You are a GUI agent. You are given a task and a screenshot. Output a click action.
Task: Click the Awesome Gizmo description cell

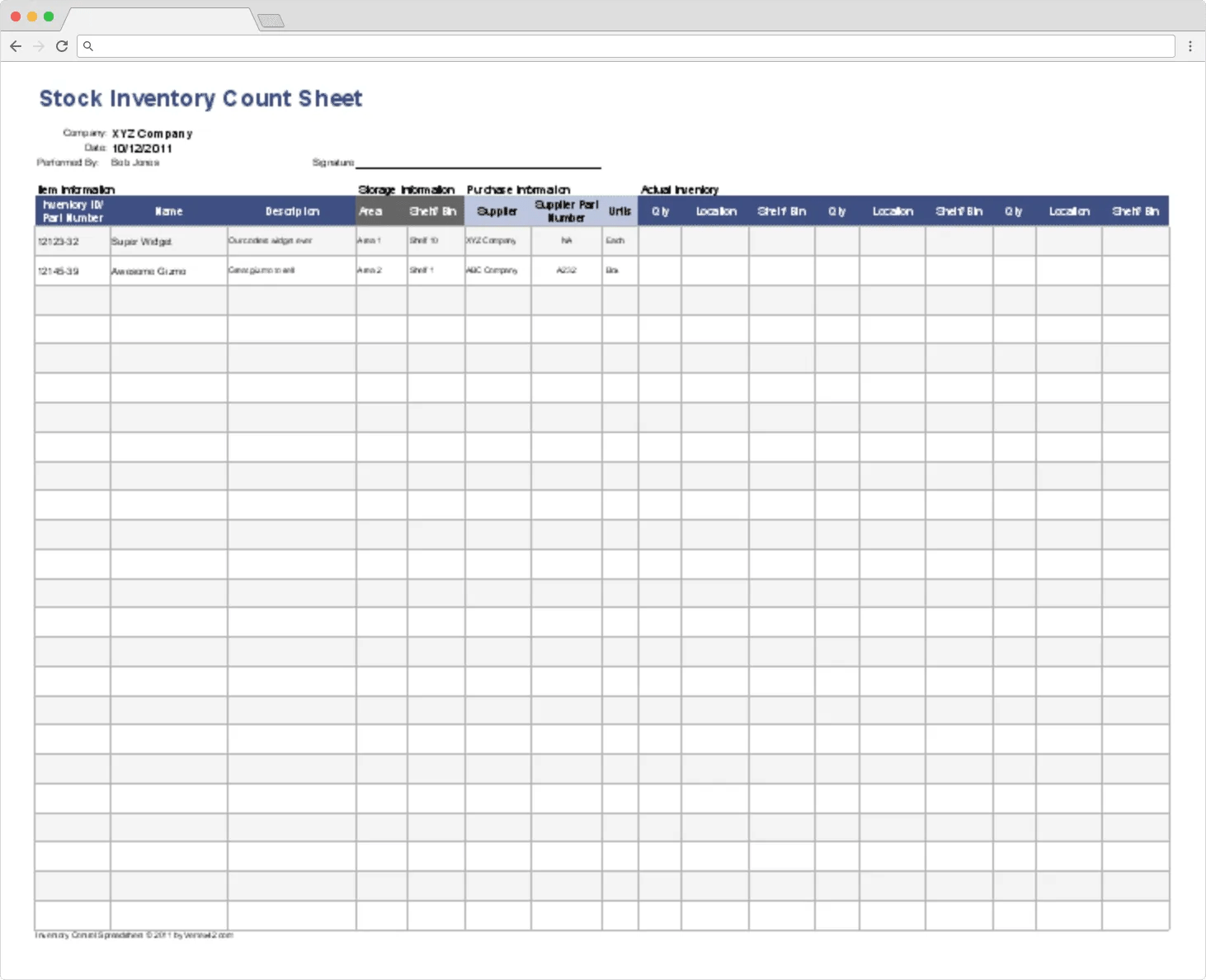261,271
